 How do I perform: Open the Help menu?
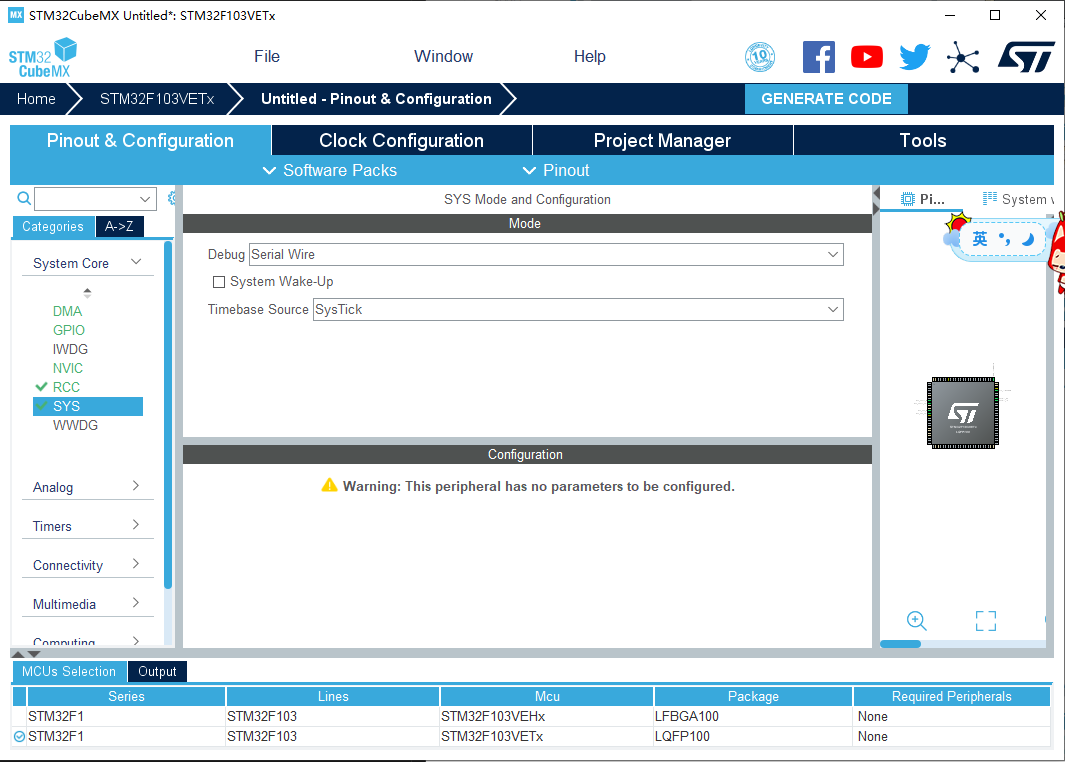[x=590, y=56]
